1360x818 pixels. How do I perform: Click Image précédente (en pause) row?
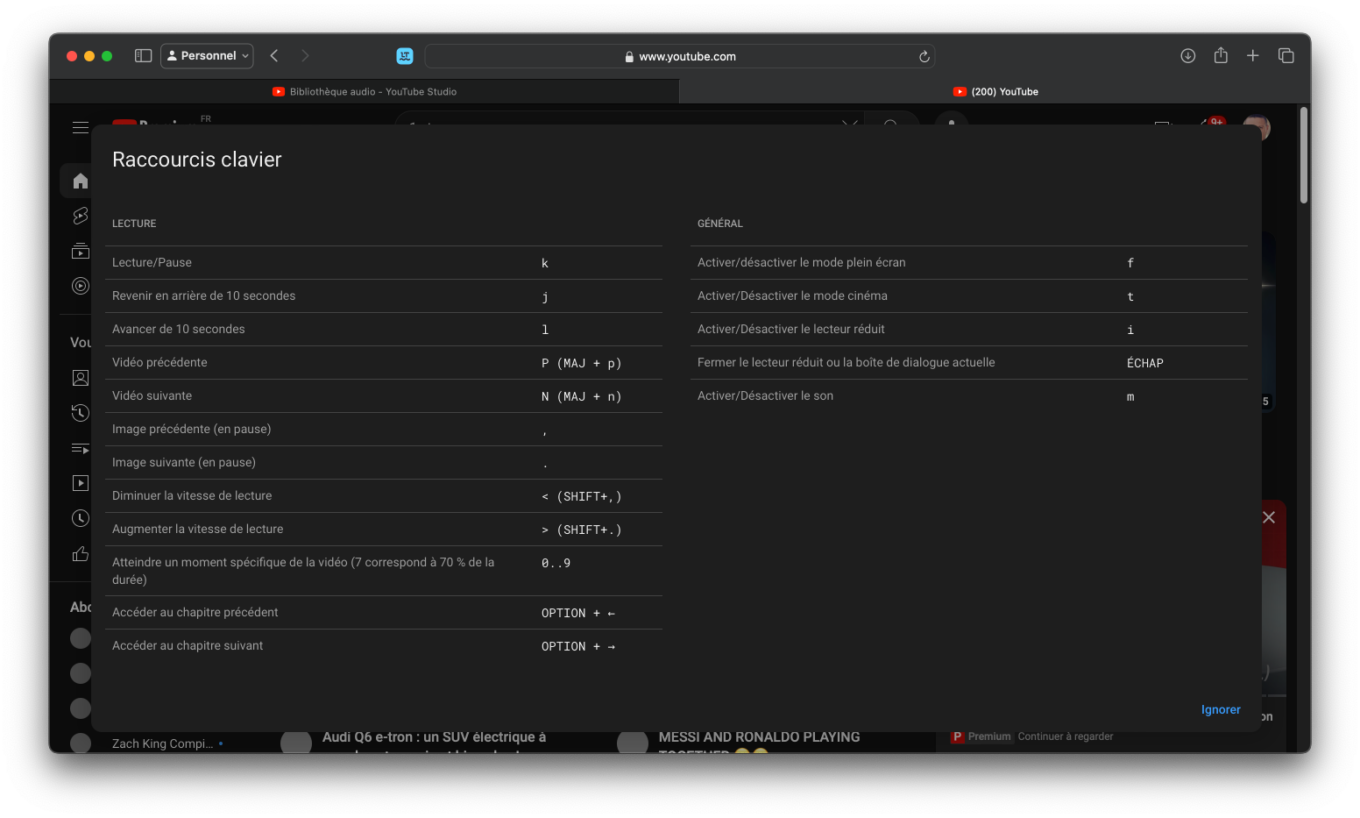tap(384, 429)
